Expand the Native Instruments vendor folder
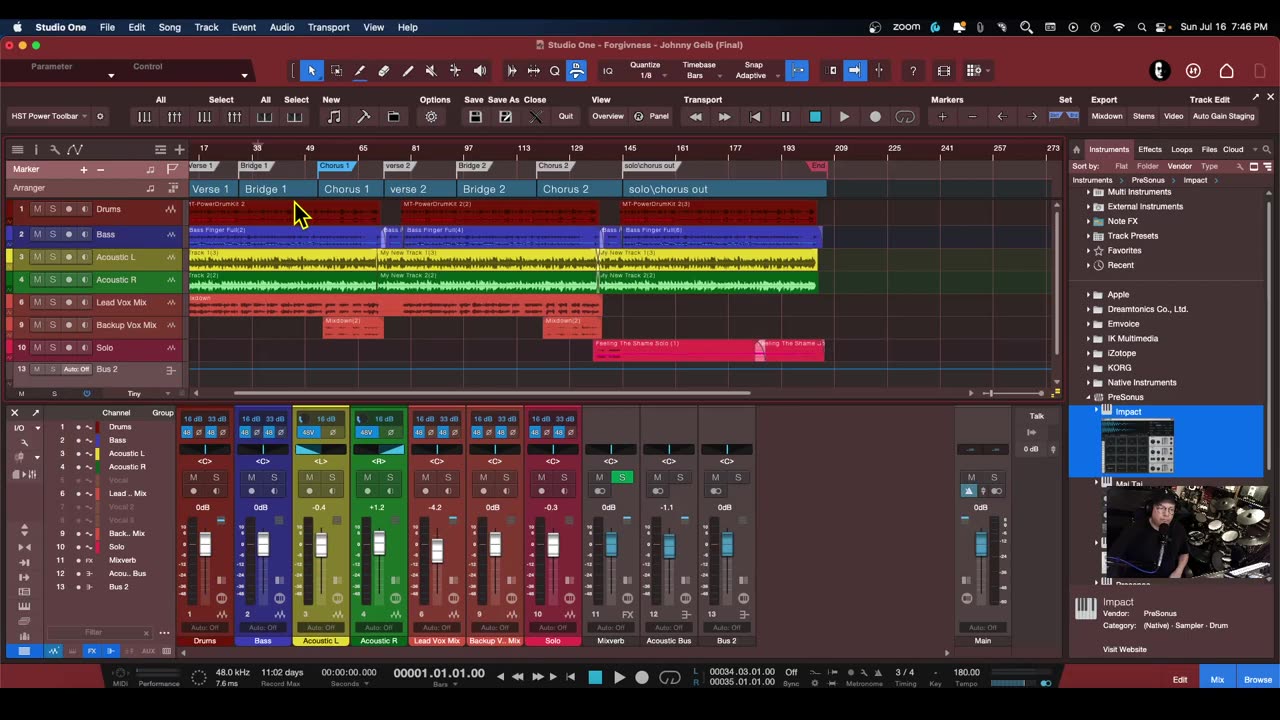The width and height of the screenshot is (1280, 720). tap(1089, 382)
